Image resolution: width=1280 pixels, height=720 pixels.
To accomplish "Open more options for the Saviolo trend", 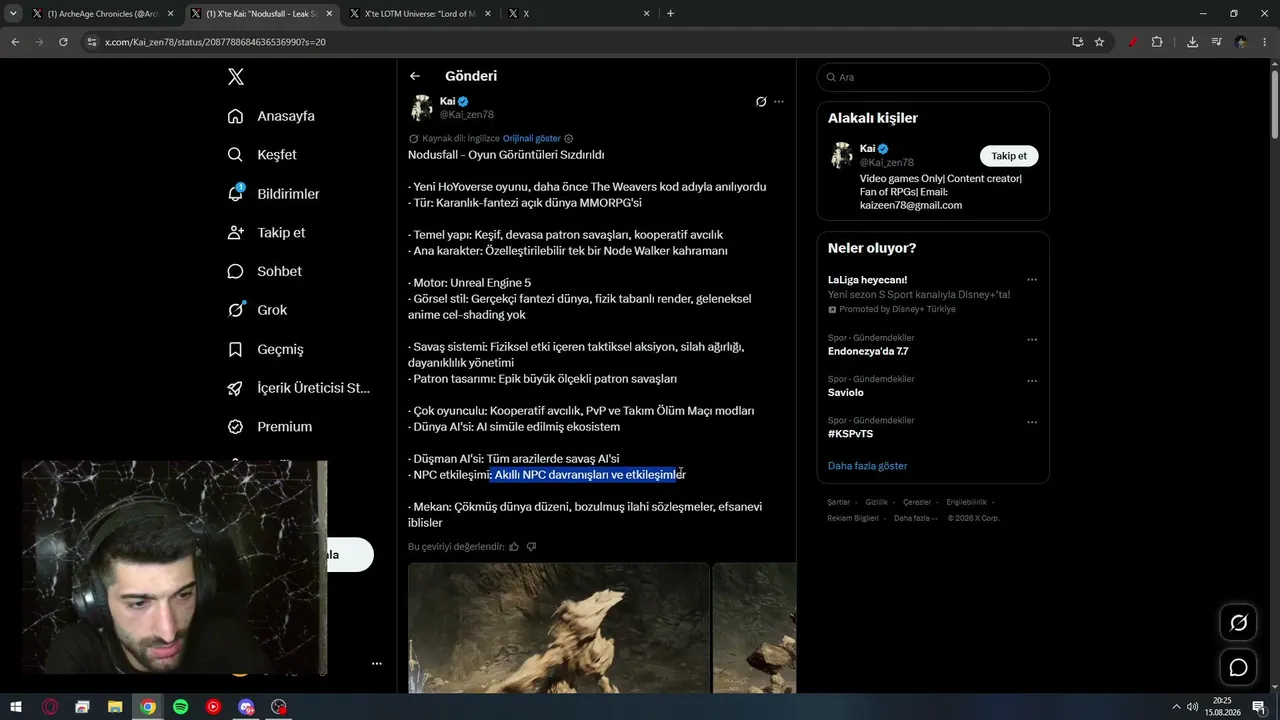I will click(x=1032, y=381).
